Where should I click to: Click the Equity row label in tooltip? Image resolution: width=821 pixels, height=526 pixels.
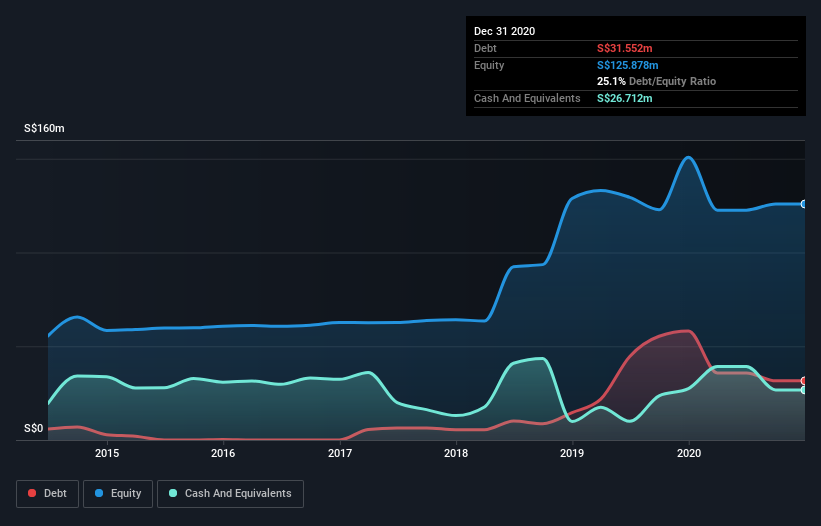[x=489, y=65]
